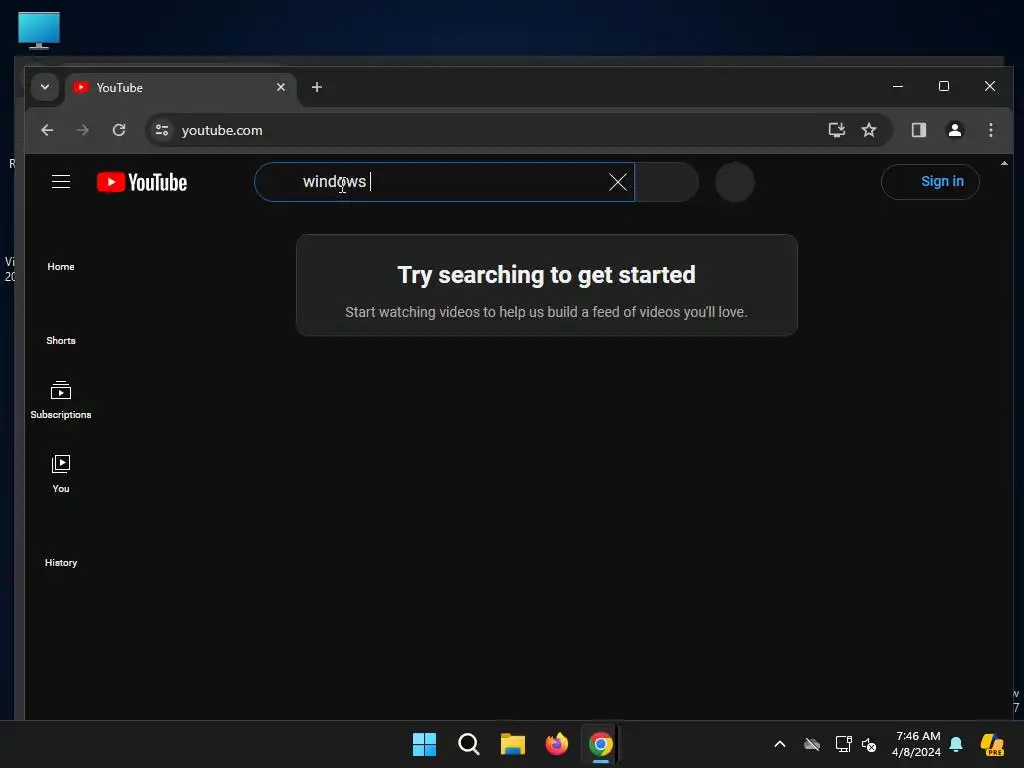1024x768 pixels.
Task: Click the YouTube logo
Action: tap(142, 182)
